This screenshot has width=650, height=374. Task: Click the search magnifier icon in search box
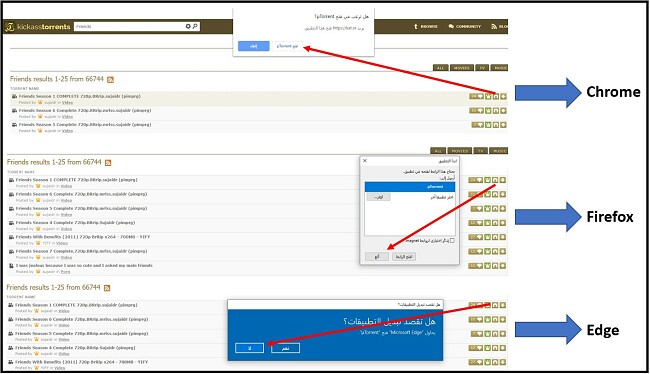click(x=195, y=26)
